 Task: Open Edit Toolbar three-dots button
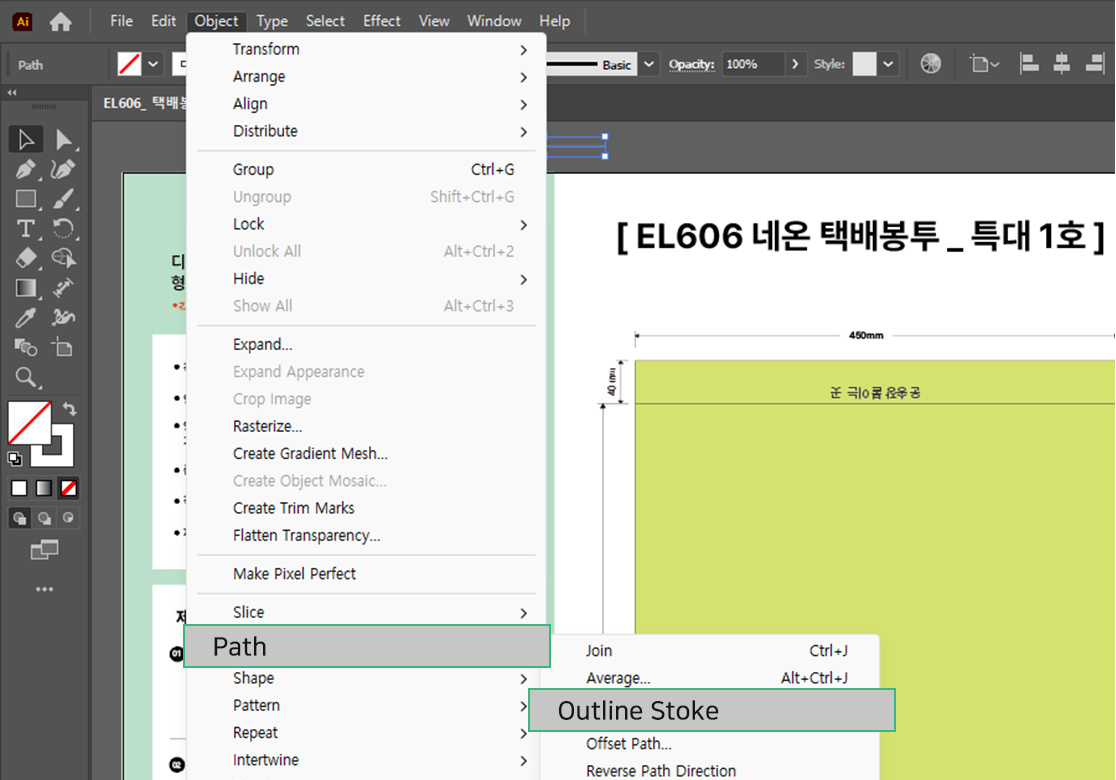click(44, 589)
